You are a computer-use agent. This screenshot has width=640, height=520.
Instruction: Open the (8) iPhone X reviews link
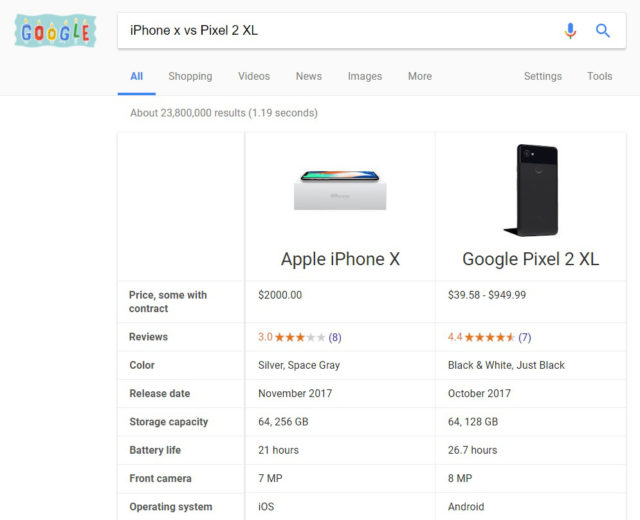tap(335, 338)
